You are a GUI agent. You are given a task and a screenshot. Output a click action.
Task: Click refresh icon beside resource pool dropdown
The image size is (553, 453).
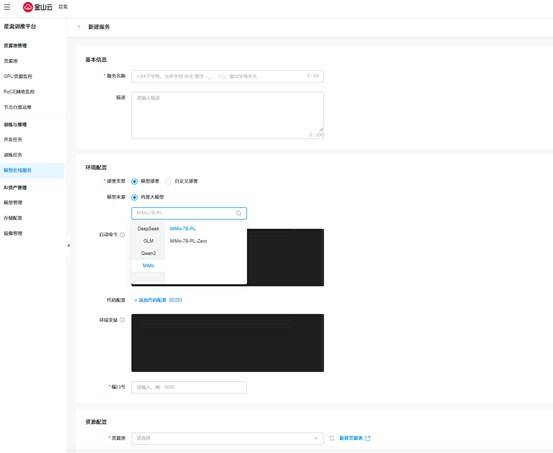coord(332,438)
